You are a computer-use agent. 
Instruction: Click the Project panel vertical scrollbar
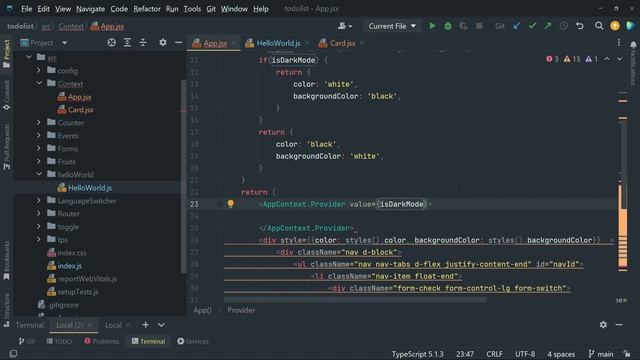183,176
